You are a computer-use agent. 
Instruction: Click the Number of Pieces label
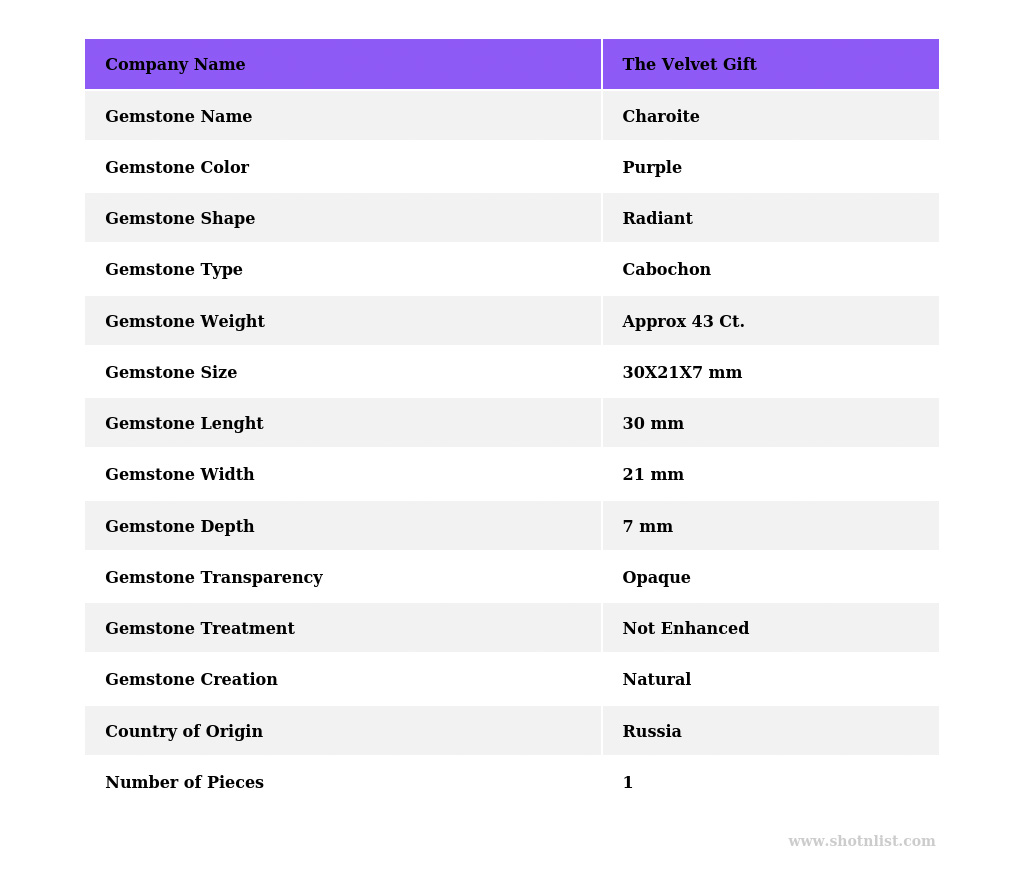tap(184, 783)
